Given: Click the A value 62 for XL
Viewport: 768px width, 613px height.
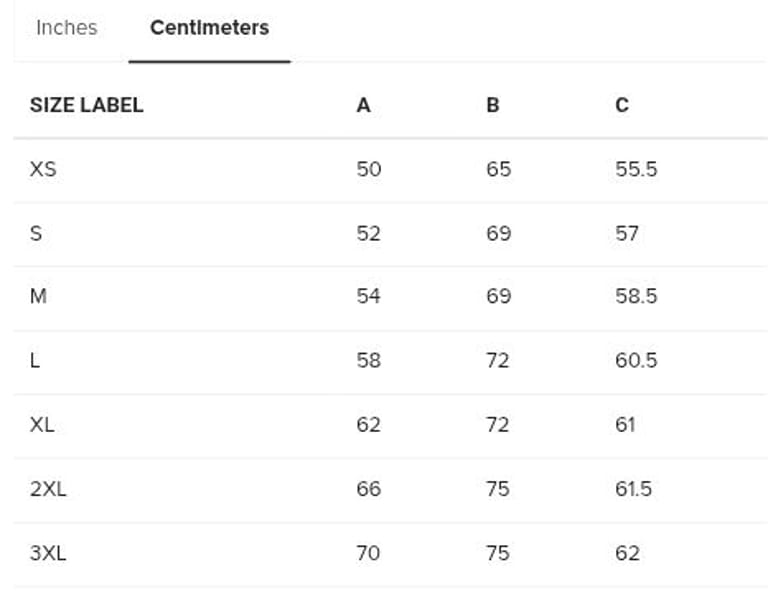Looking at the screenshot, I should tap(368, 424).
